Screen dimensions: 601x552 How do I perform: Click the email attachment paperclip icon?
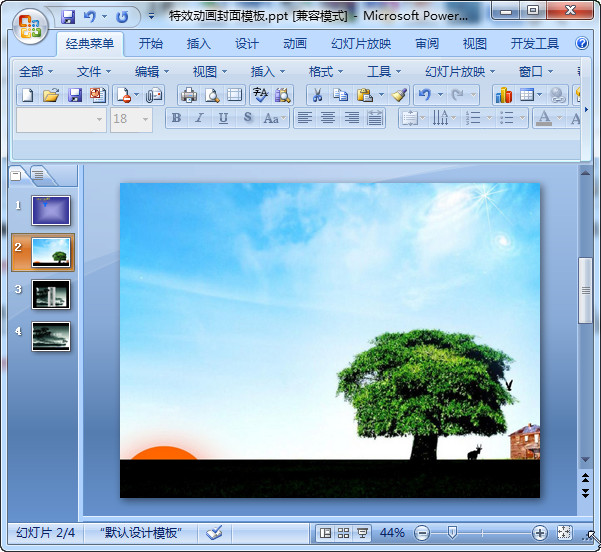tap(154, 95)
